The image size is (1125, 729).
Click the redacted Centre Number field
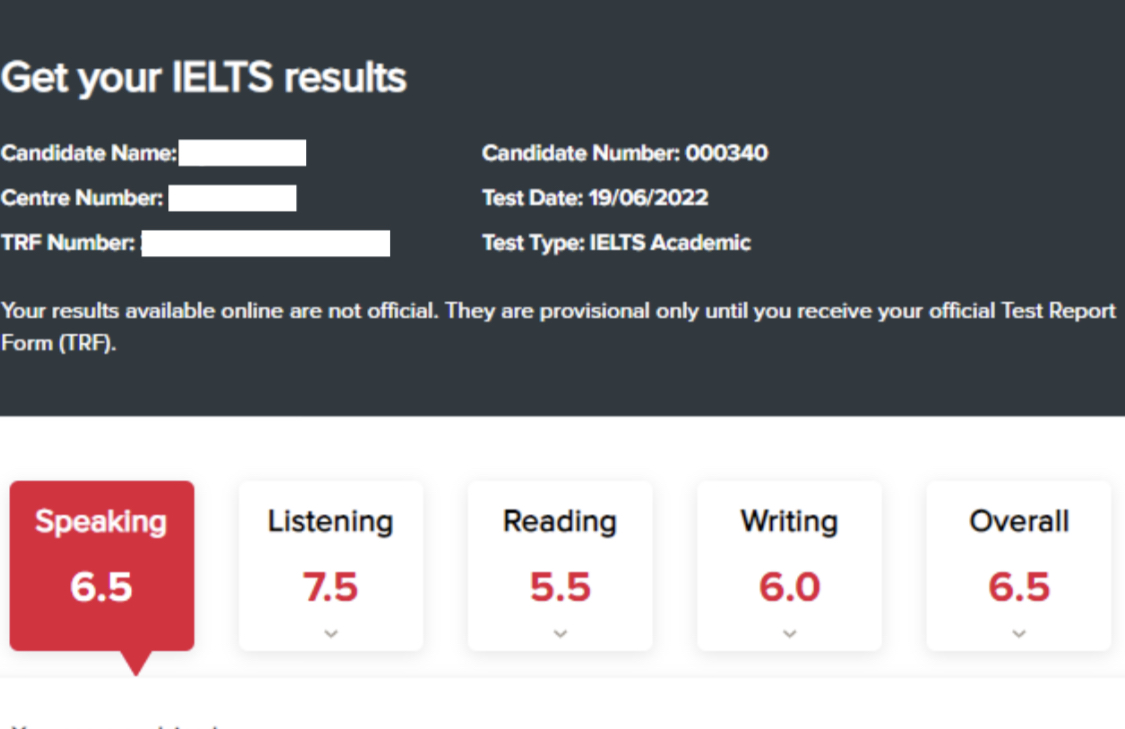[232, 198]
